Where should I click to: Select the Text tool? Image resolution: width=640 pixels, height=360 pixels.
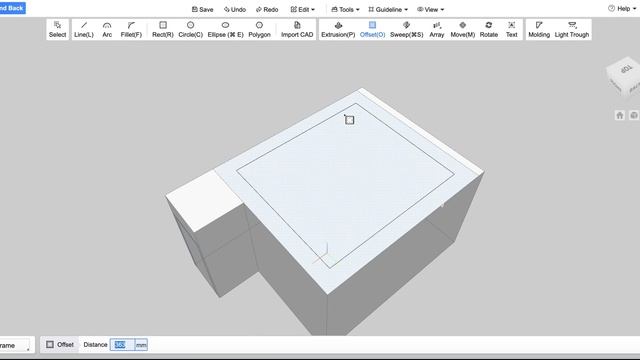(511, 29)
